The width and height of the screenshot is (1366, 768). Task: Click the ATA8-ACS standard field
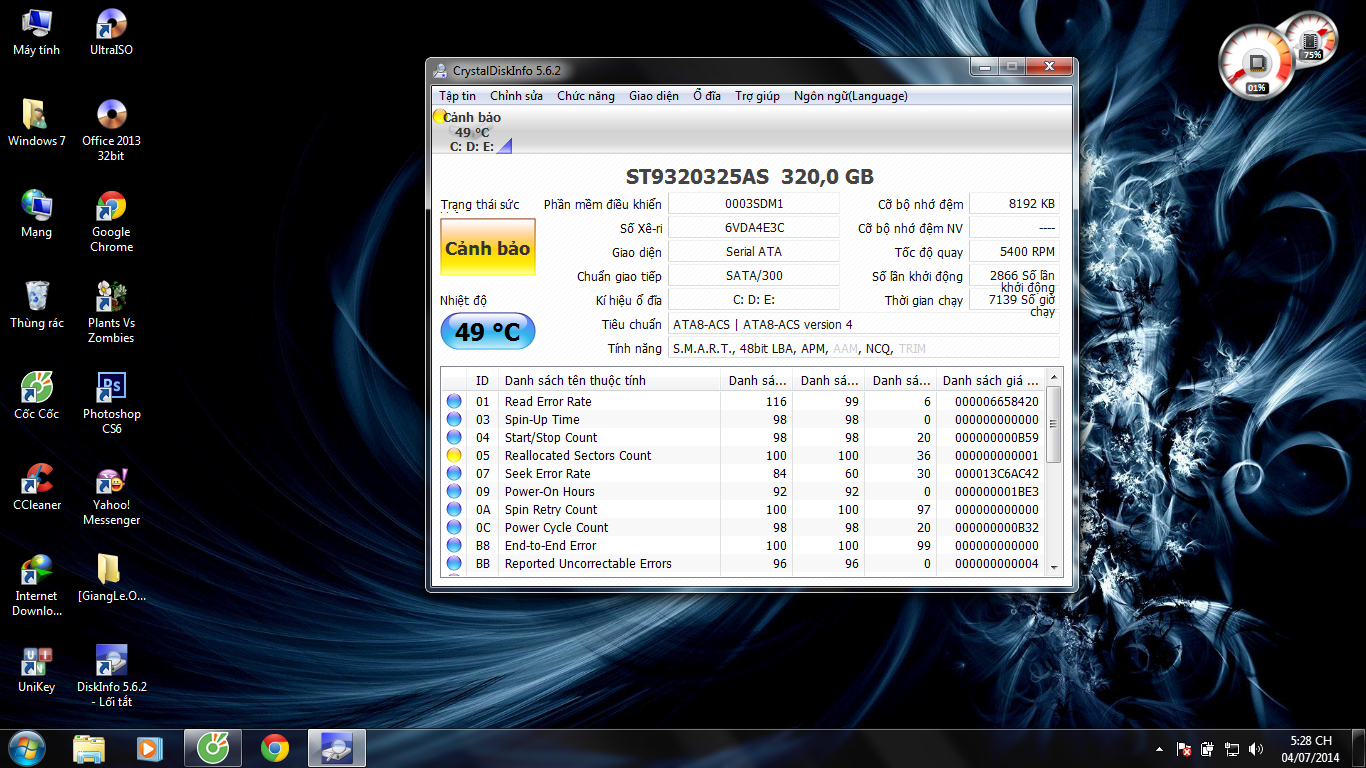coord(864,324)
